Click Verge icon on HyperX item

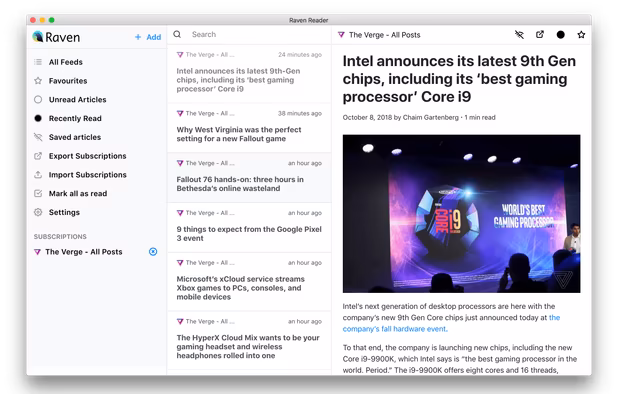point(180,322)
